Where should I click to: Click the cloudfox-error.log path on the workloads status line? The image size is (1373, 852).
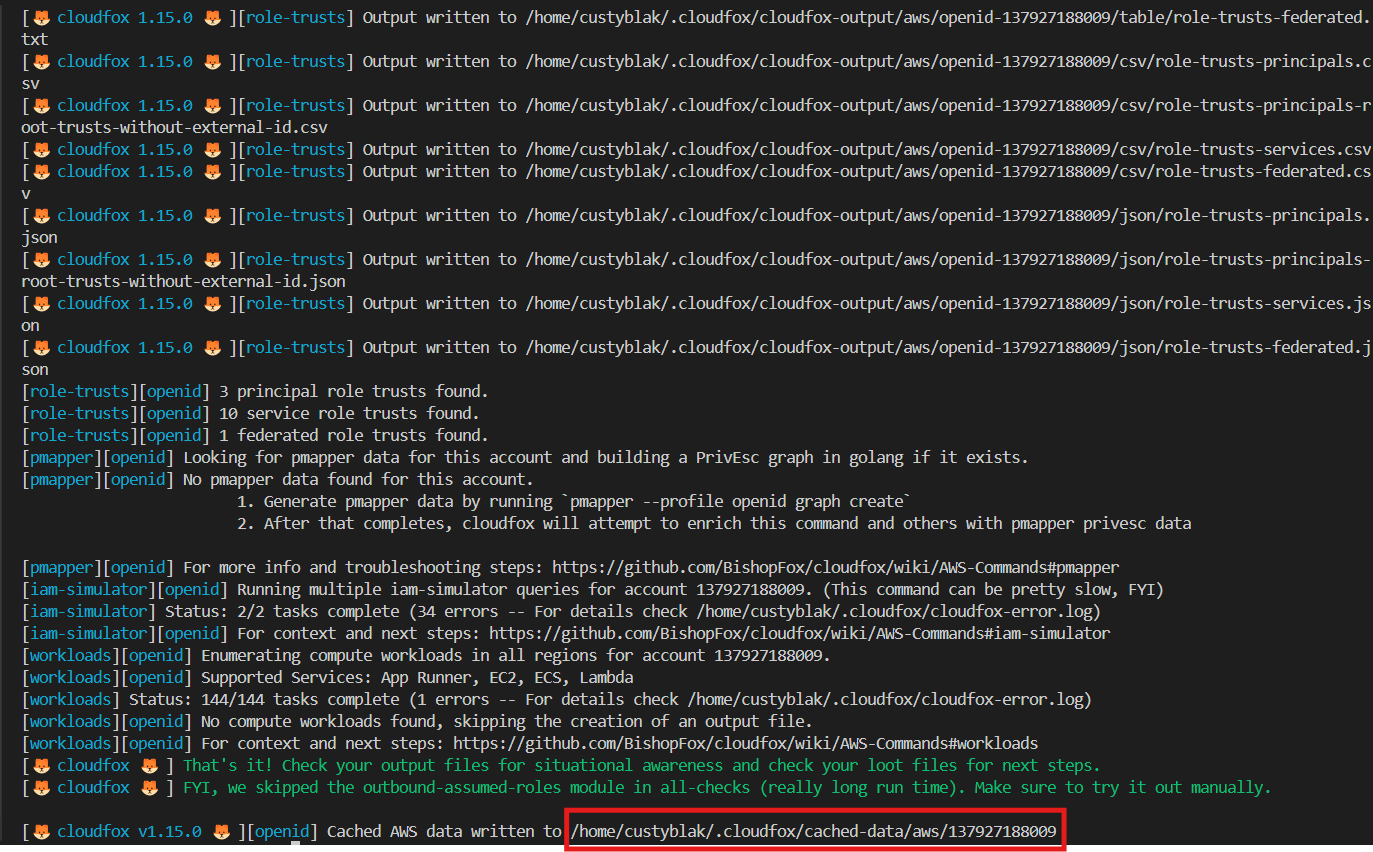click(884, 699)
